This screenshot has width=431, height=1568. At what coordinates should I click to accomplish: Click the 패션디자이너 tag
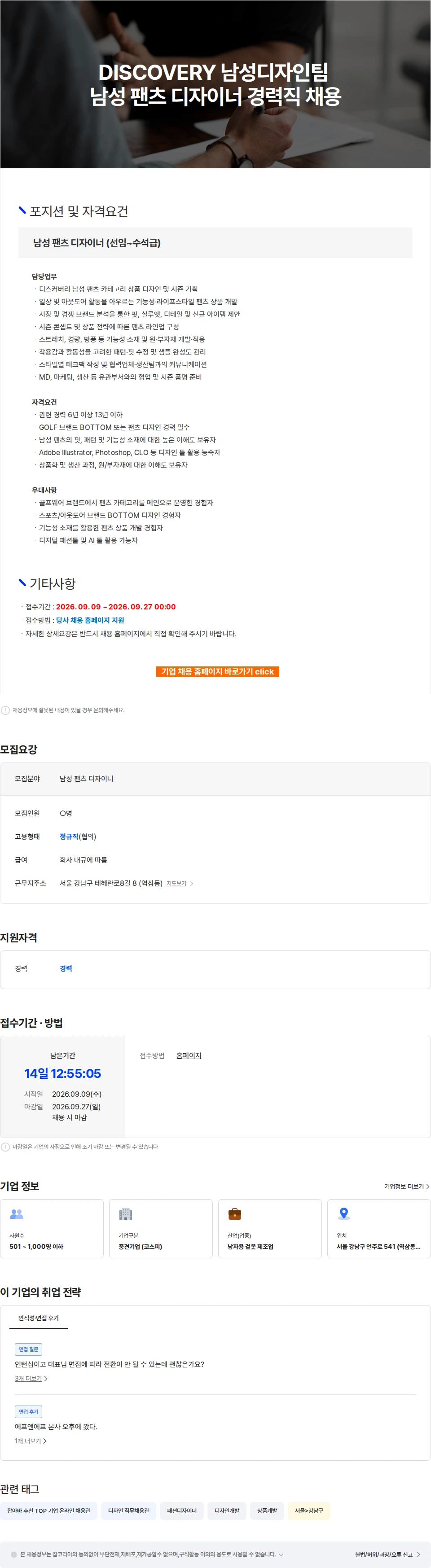(181, 1511)
